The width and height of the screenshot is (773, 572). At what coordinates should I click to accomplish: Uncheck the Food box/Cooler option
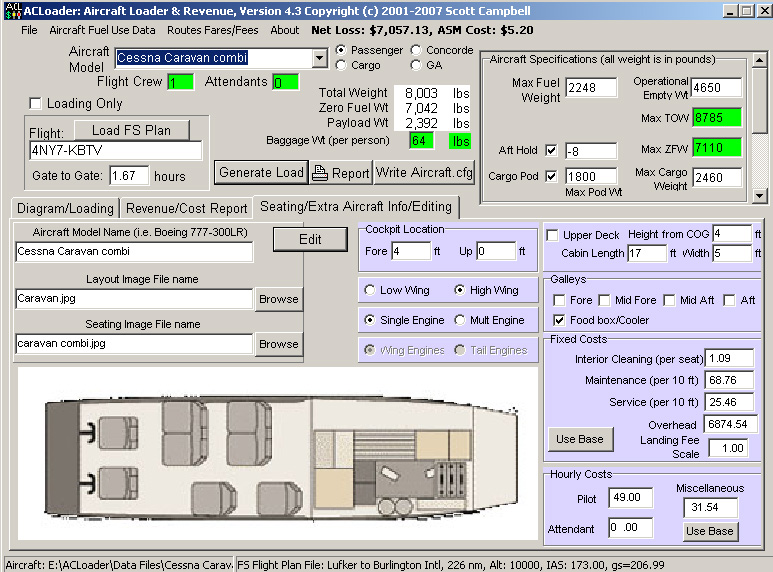point(559,320)
